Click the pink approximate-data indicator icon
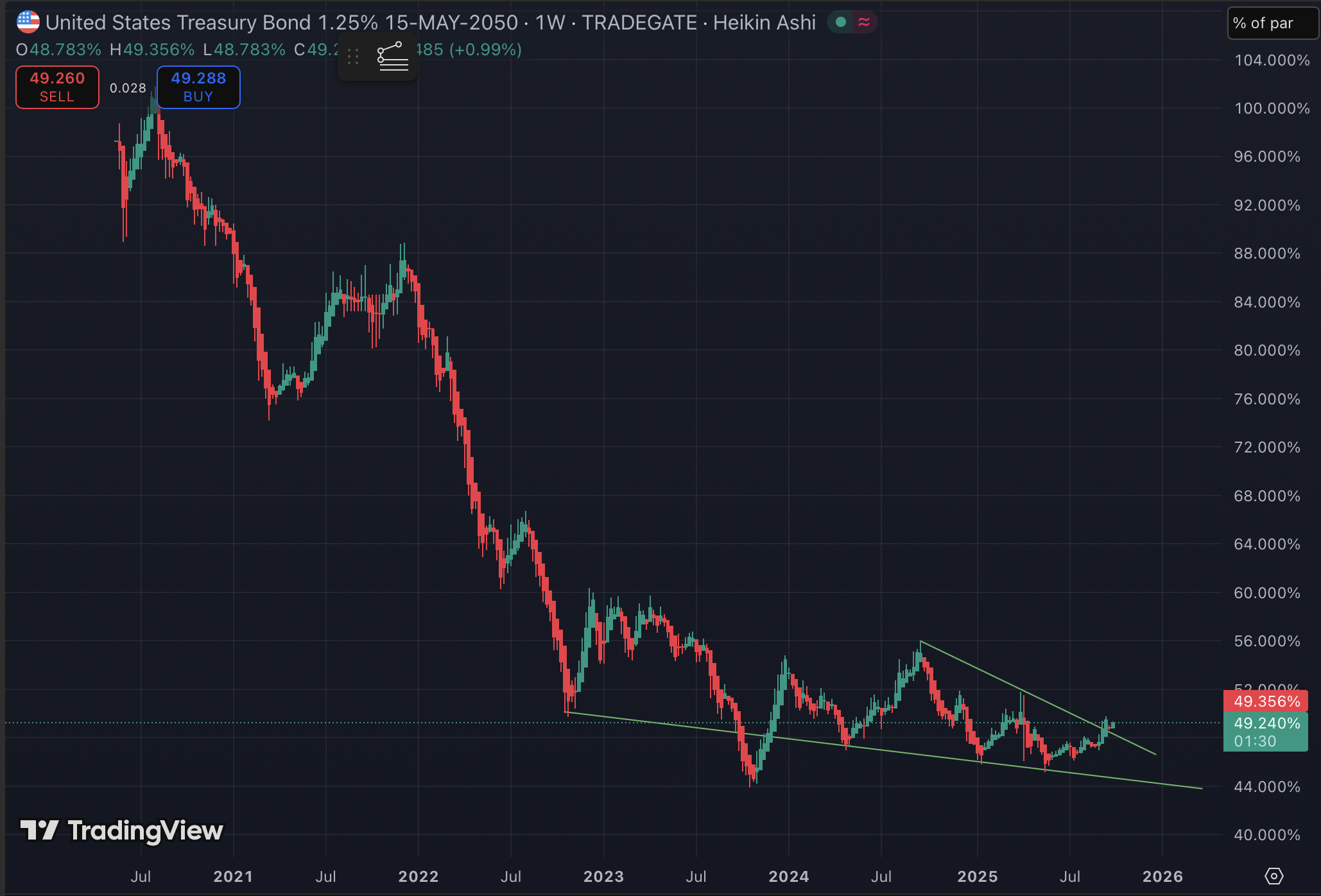Viewport: 1321px width, 896px height. click(x=864, y=22)
